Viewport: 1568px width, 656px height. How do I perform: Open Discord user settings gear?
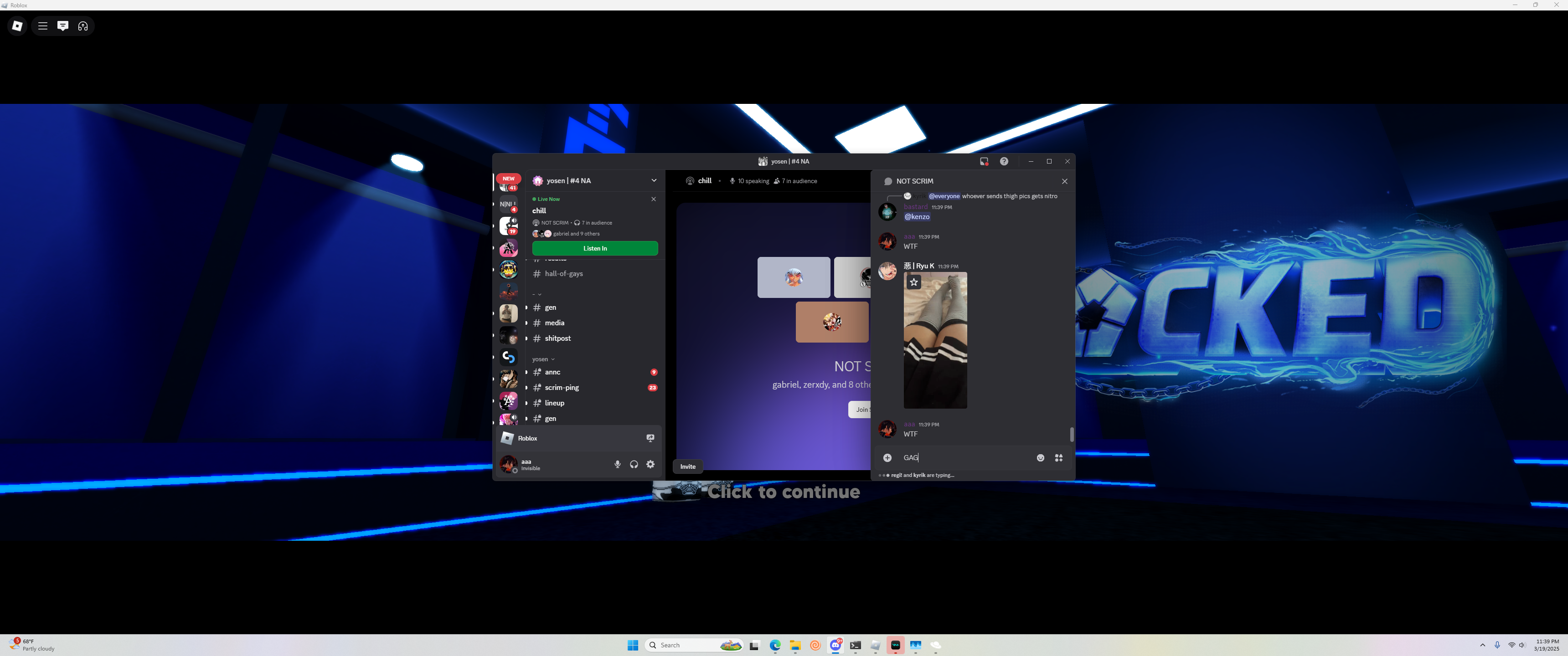(x=650, y=464)
